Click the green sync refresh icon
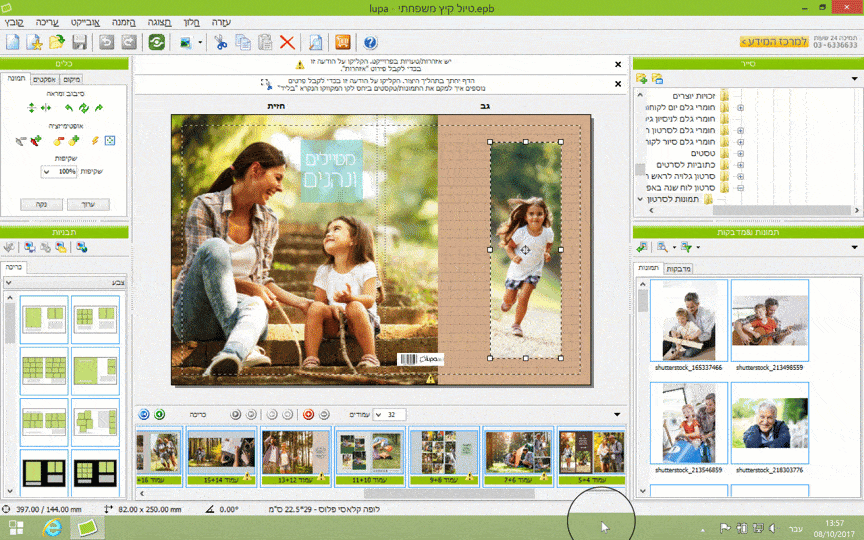 click(x=157, y=42)
